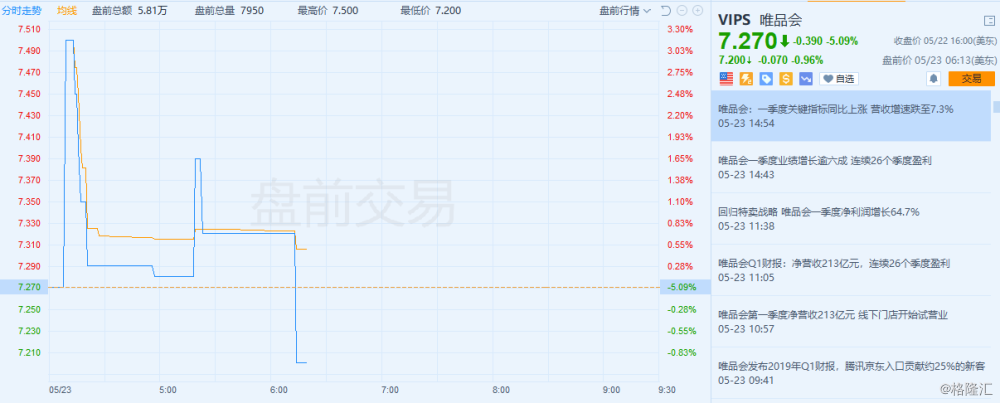Image resolution: width=1000 pixels, height=403 pixels.
Task: Click the orange dollar sign icon
Action: [x=786, y=78]
